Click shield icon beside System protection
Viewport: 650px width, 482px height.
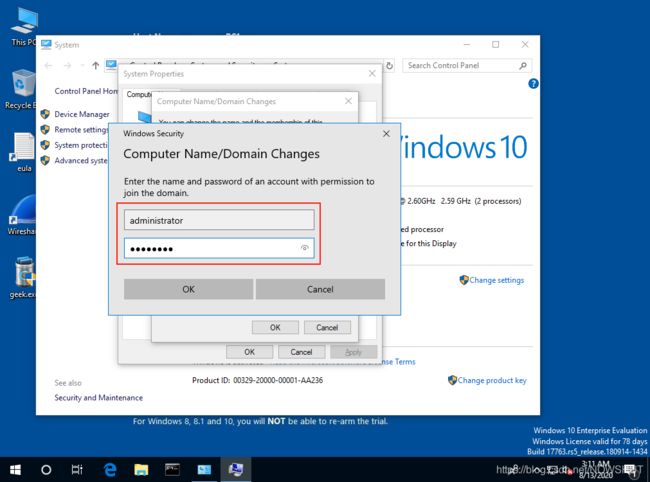(x=45, y=145)
